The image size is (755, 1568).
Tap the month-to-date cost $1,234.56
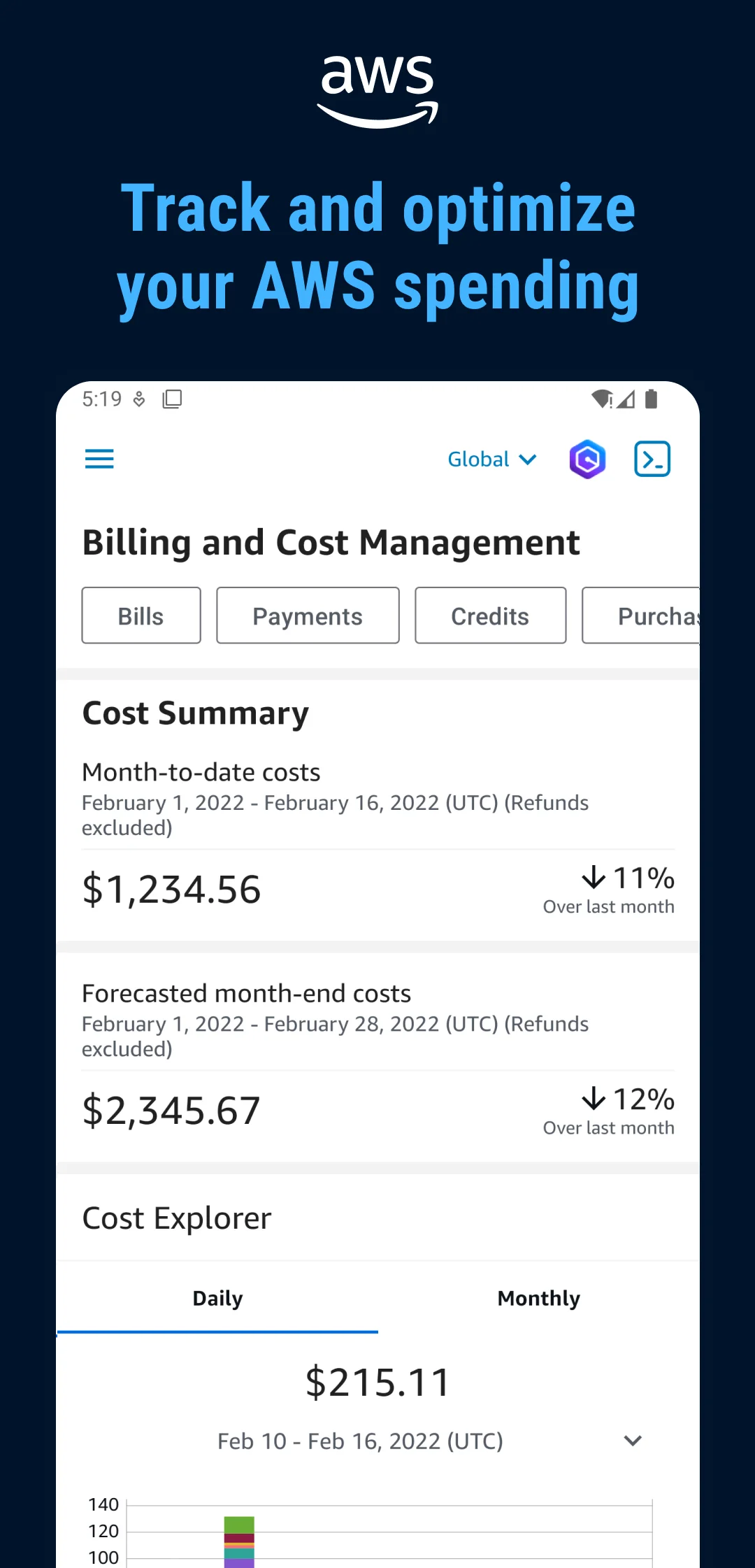[x=171, y=890]
